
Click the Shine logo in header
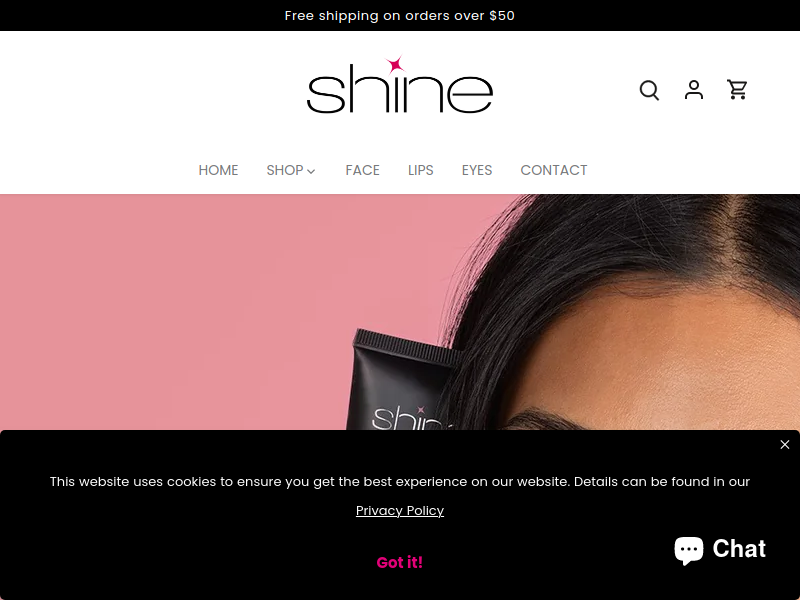399,84
